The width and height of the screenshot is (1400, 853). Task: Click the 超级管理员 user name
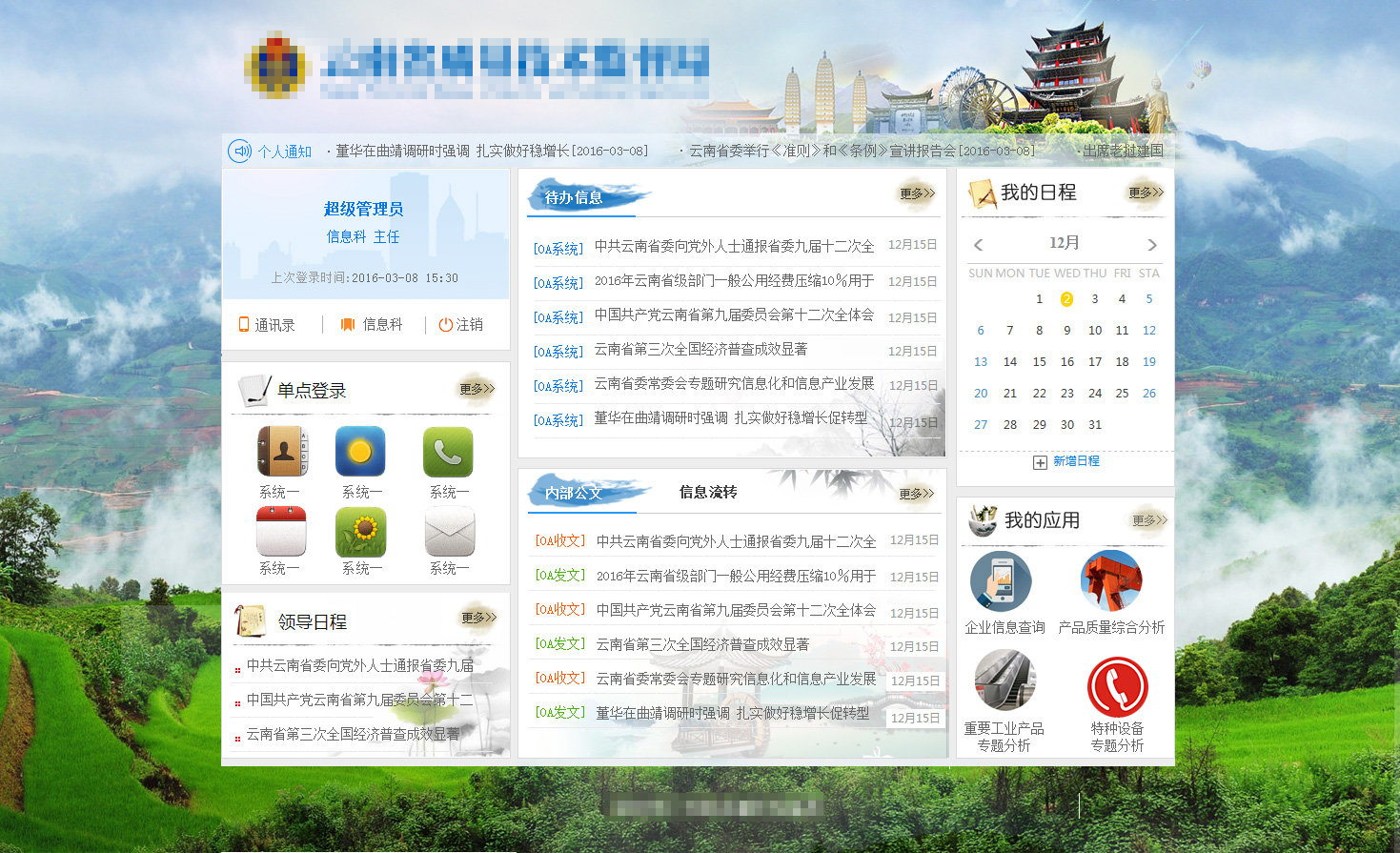pos(363,209)
